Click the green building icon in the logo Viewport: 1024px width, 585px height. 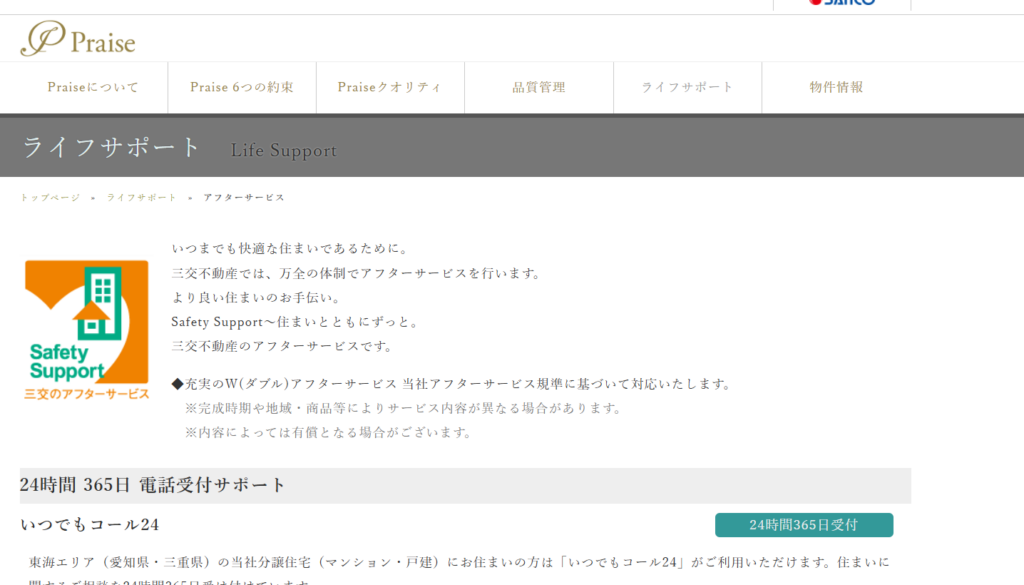coord(100,299)
